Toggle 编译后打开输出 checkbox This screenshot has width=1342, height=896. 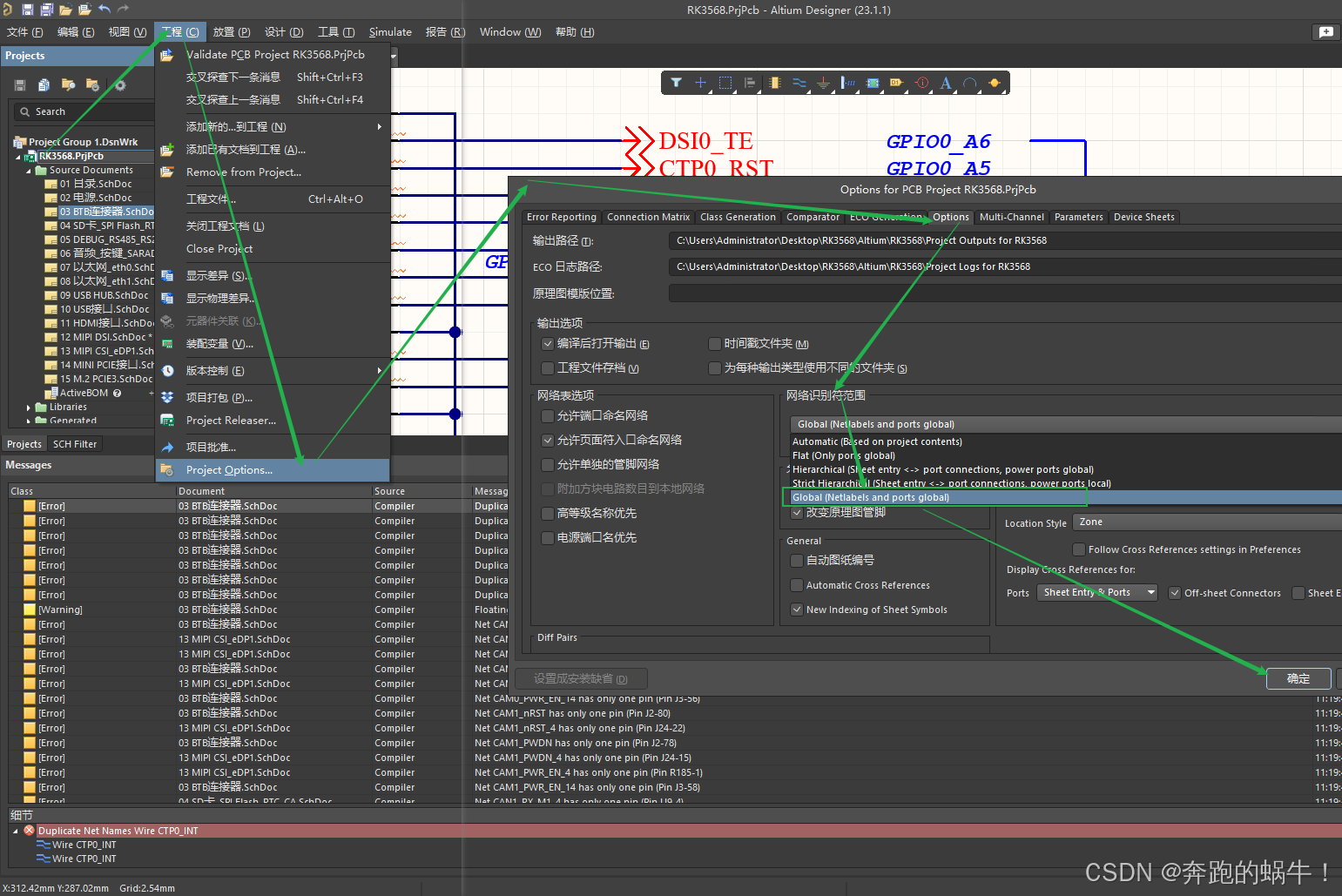coord(548,343)
